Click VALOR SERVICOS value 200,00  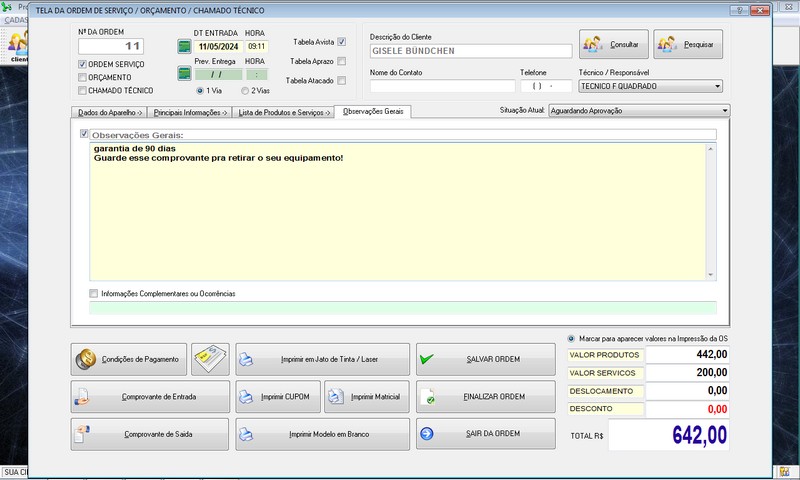[688, 373]
